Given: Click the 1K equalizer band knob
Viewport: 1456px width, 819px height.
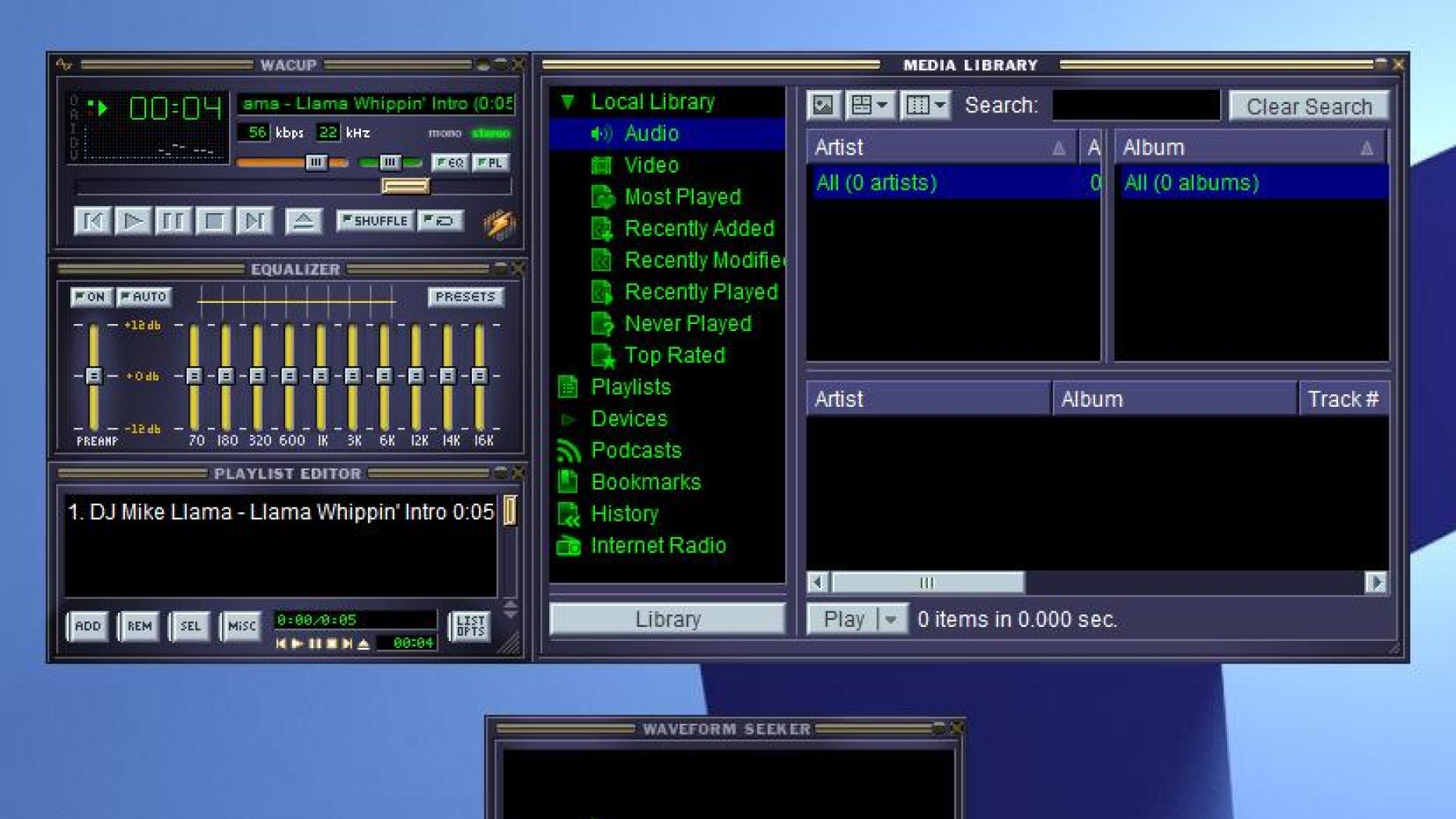Looking at the screenshot, I should (x=321, y=376).
